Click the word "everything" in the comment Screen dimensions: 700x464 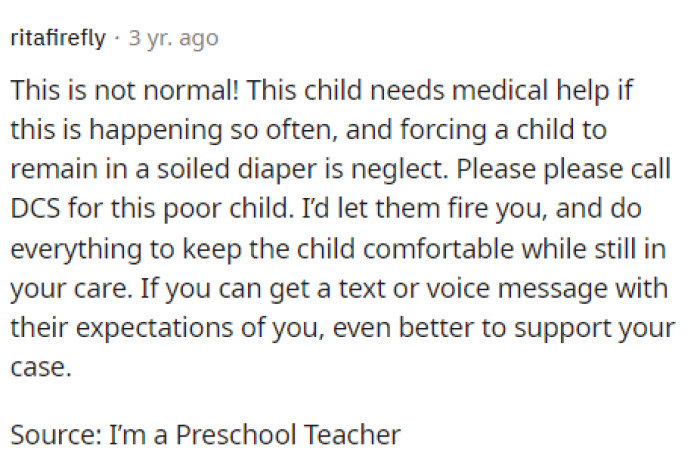[62, 252]
